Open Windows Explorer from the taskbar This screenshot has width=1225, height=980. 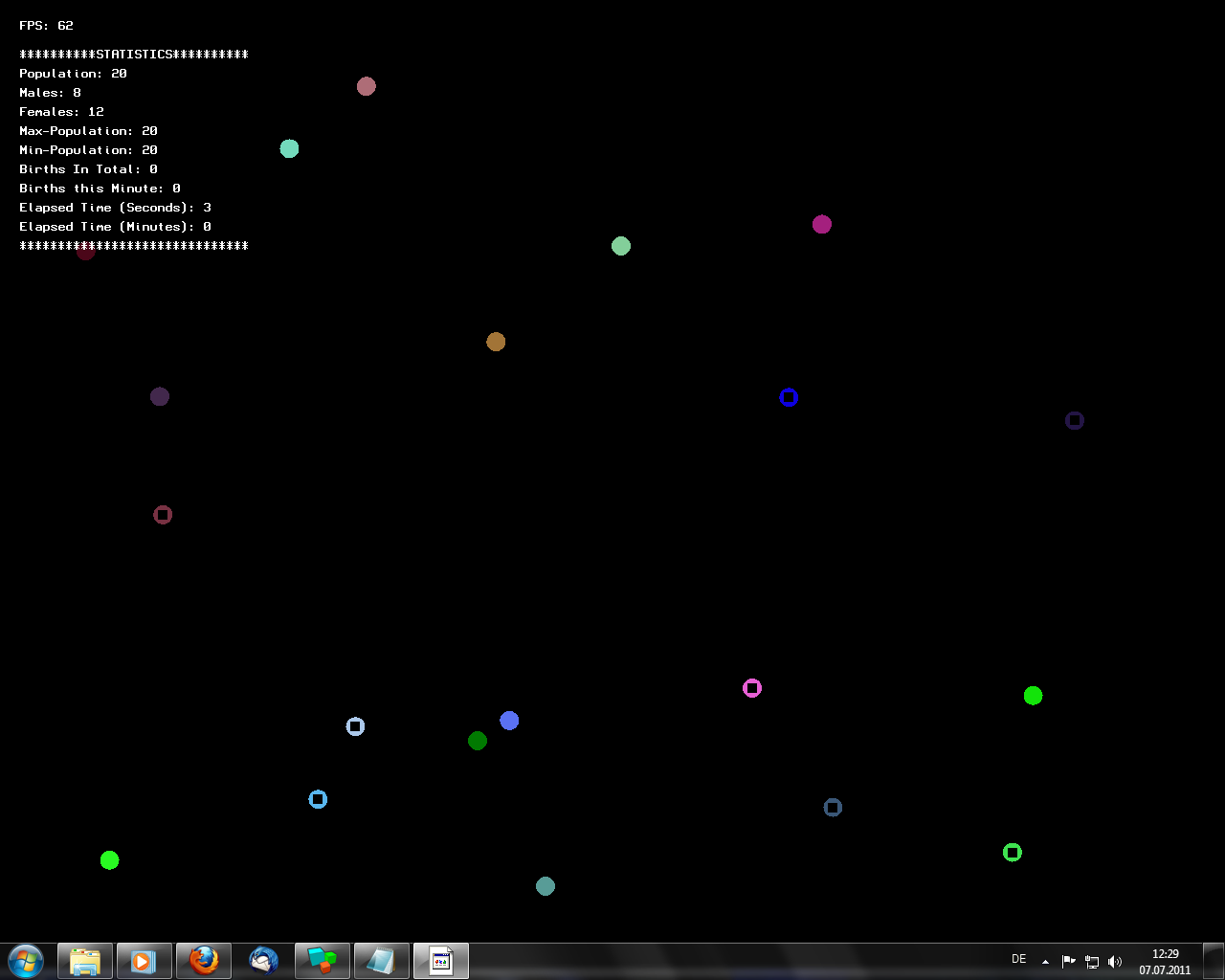pyautogui.click(x=85, y=961)
